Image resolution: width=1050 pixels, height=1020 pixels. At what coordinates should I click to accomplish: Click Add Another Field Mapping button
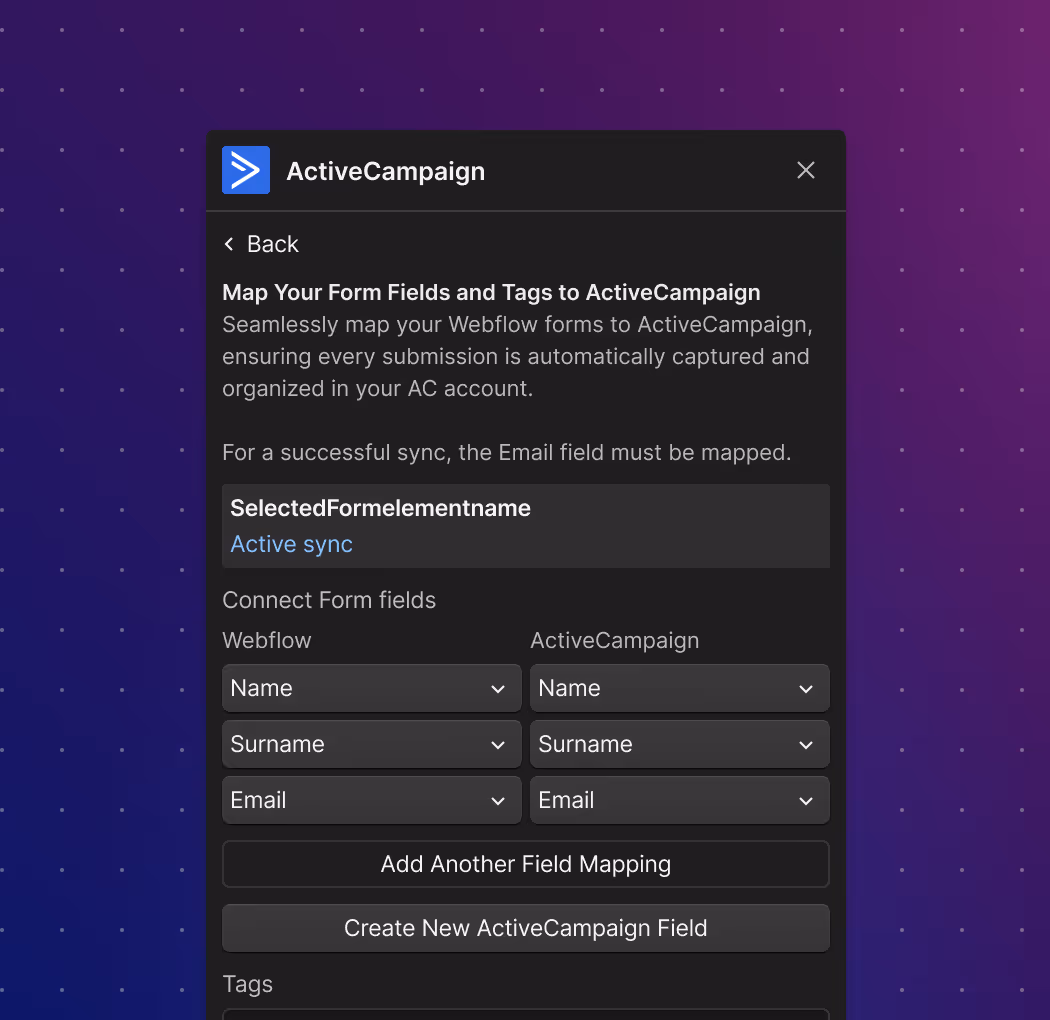click(x=526, y=864)
